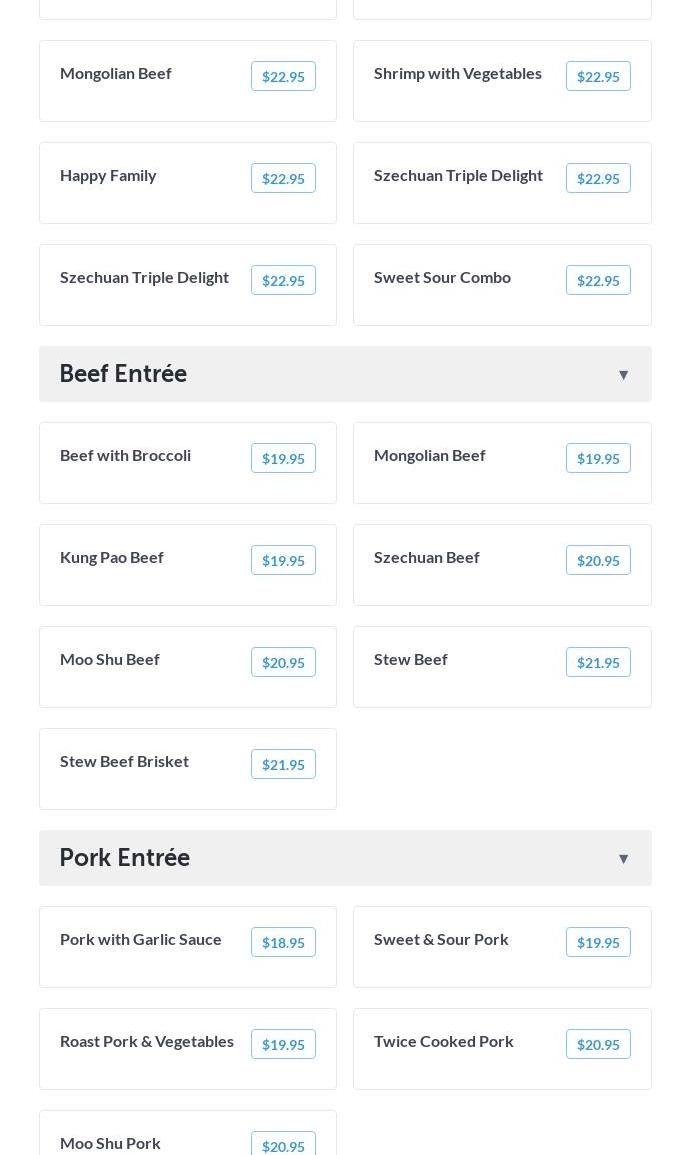Open the Shrimp with Vegetables item
This screenshot has height=1155, width=690.
coord(458,74)
